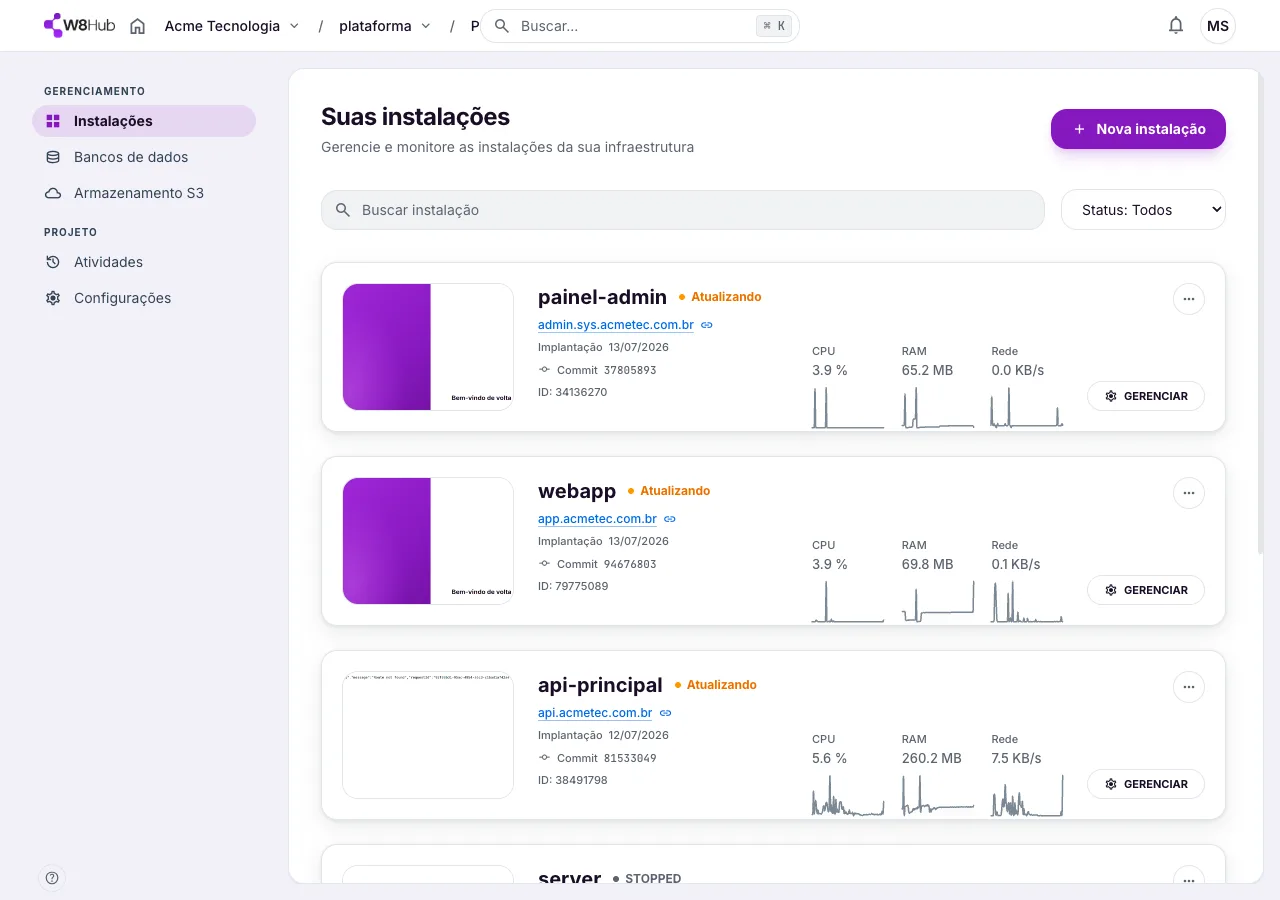Image resolution: width=1280 pixels, height=900 pixels.
Task: Click Nova instalação button
Action: click(1138, 129)
